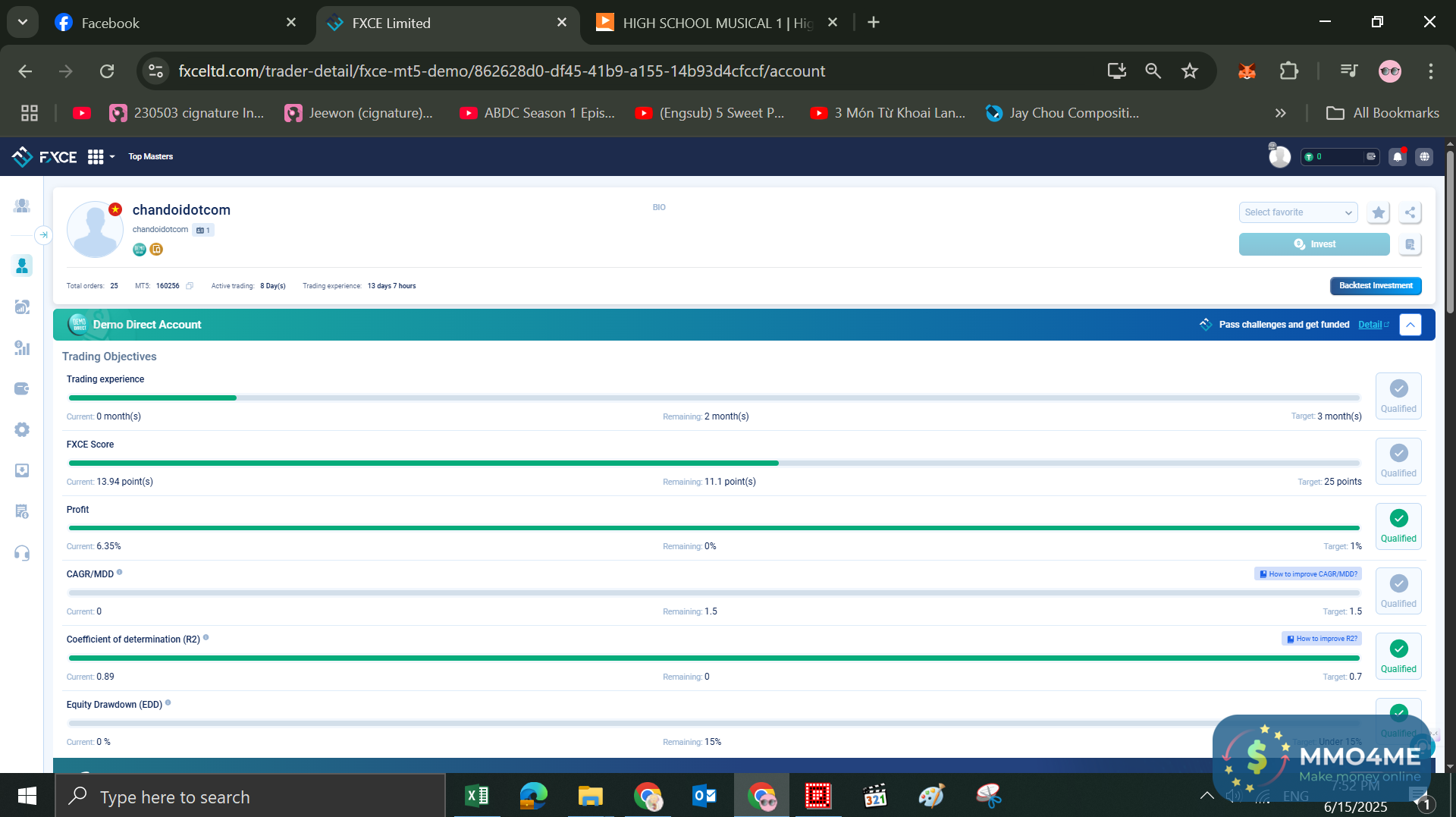The height and width of the screenshot is (817, 1456).
Task: Open Jay Chou Composition bookmark
Action: tap(1062, 113)
